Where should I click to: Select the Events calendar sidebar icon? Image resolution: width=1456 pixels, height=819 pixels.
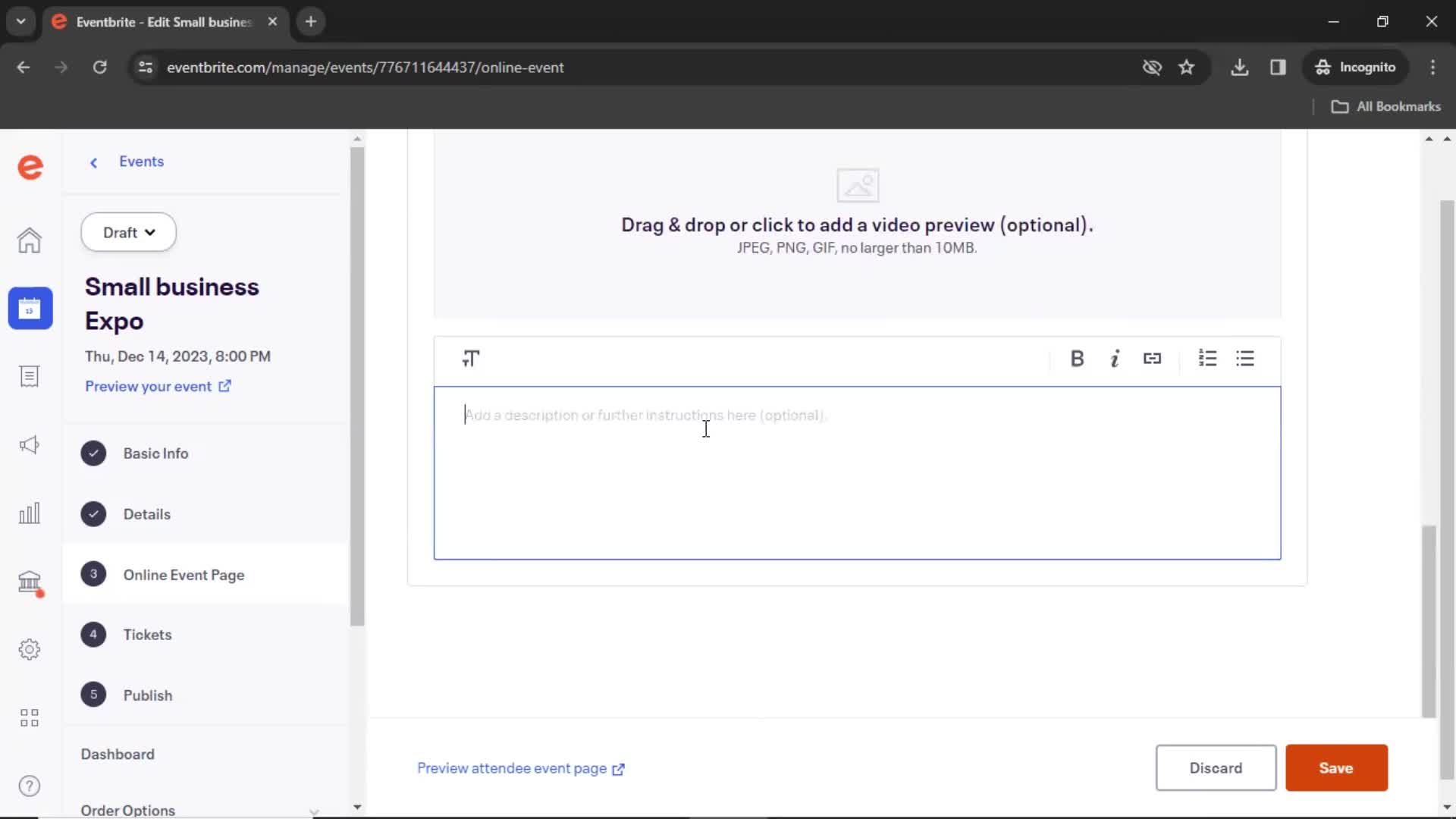[x=30, y=308]
